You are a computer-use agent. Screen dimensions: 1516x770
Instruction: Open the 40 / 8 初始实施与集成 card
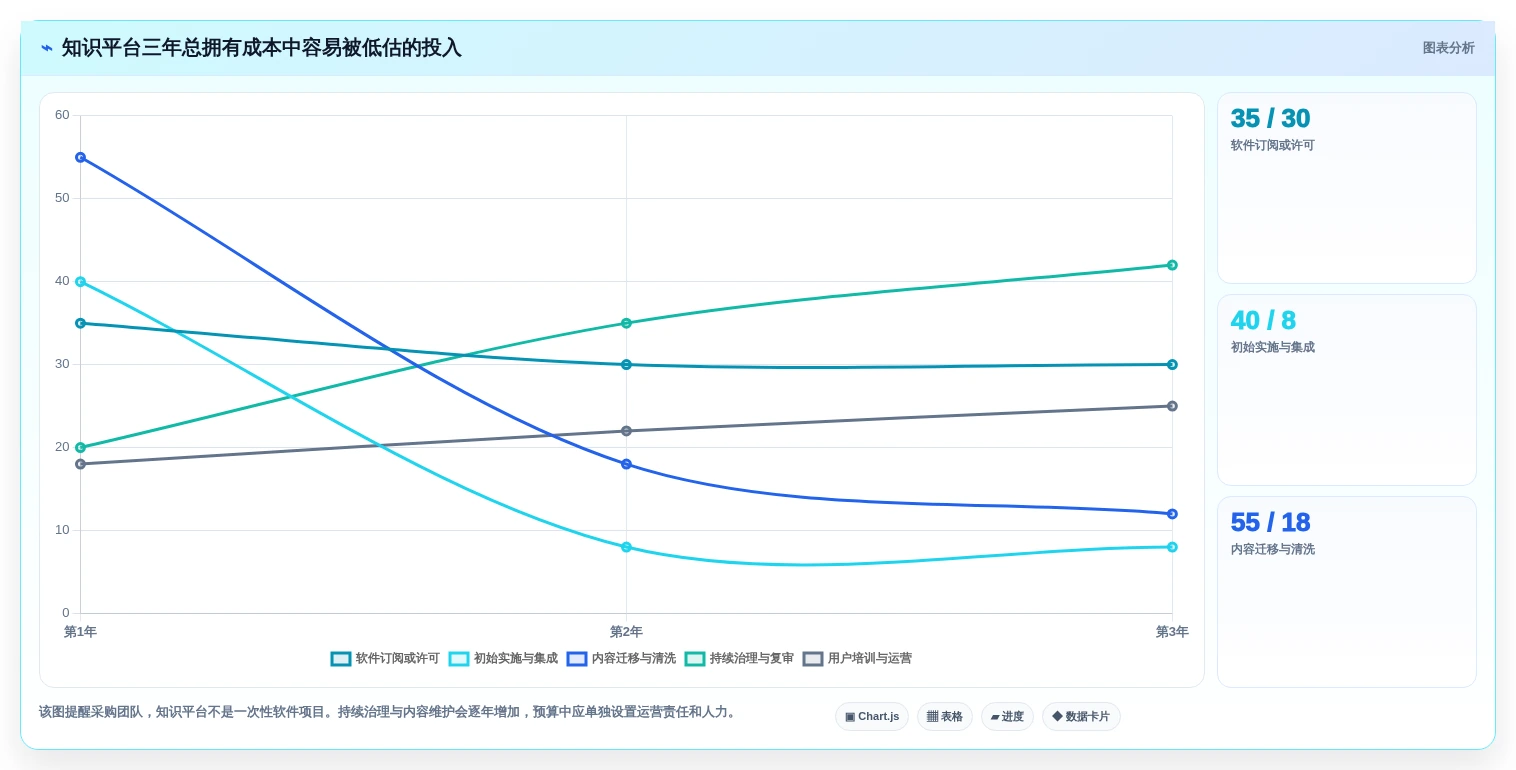point(1346,390)
